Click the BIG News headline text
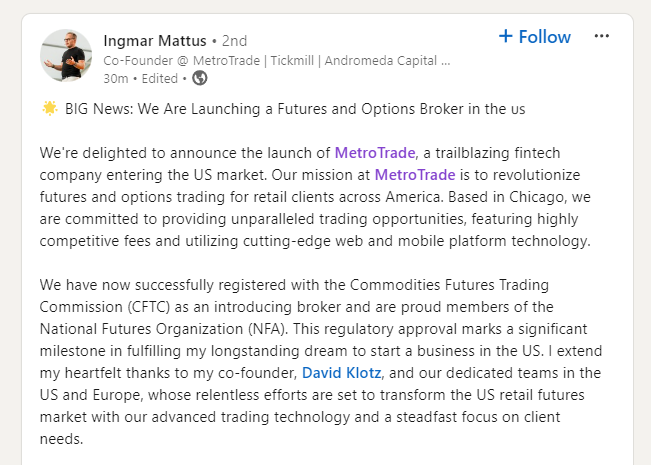The width and height of the screenshot is (651, 465). (x=295, y=108)
